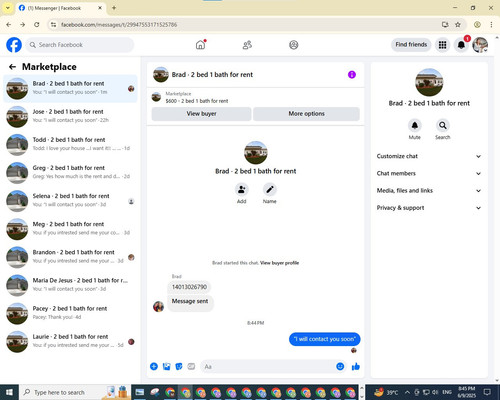
Task: Attach a photo file icon
Action: tap(166, 367)
